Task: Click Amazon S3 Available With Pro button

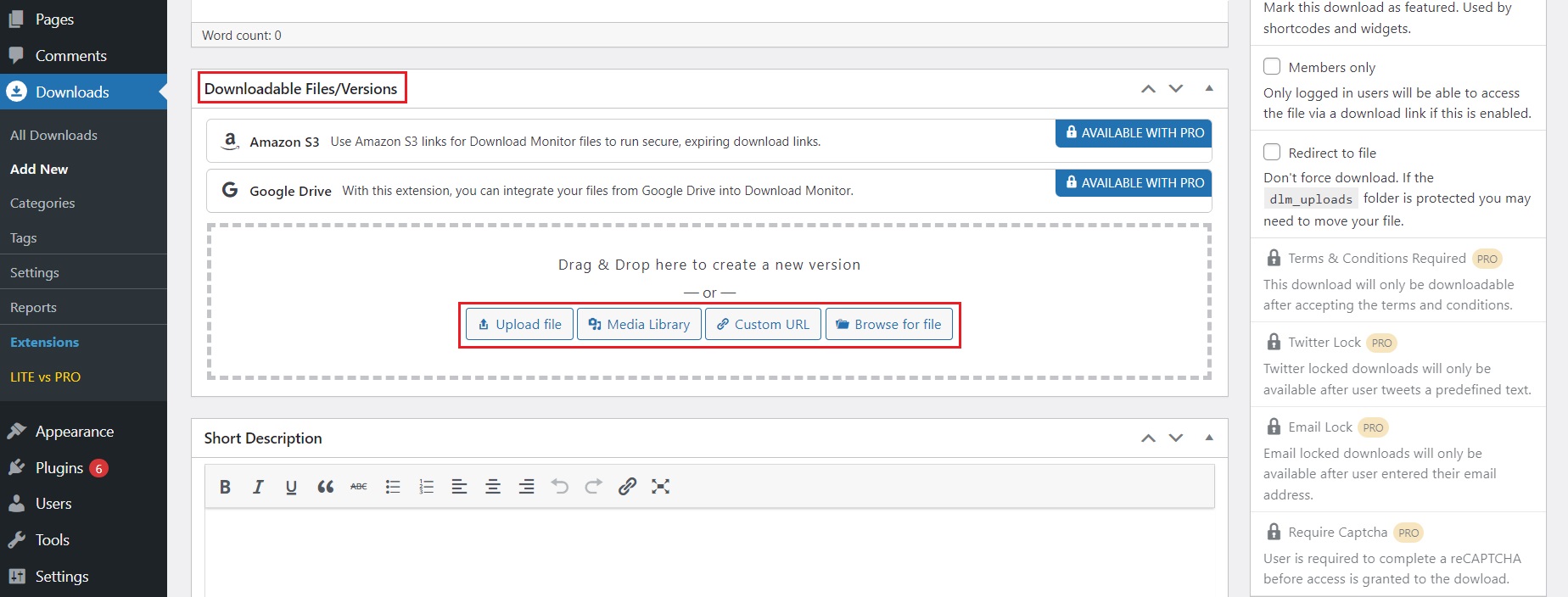Action: click(1134, 133)
